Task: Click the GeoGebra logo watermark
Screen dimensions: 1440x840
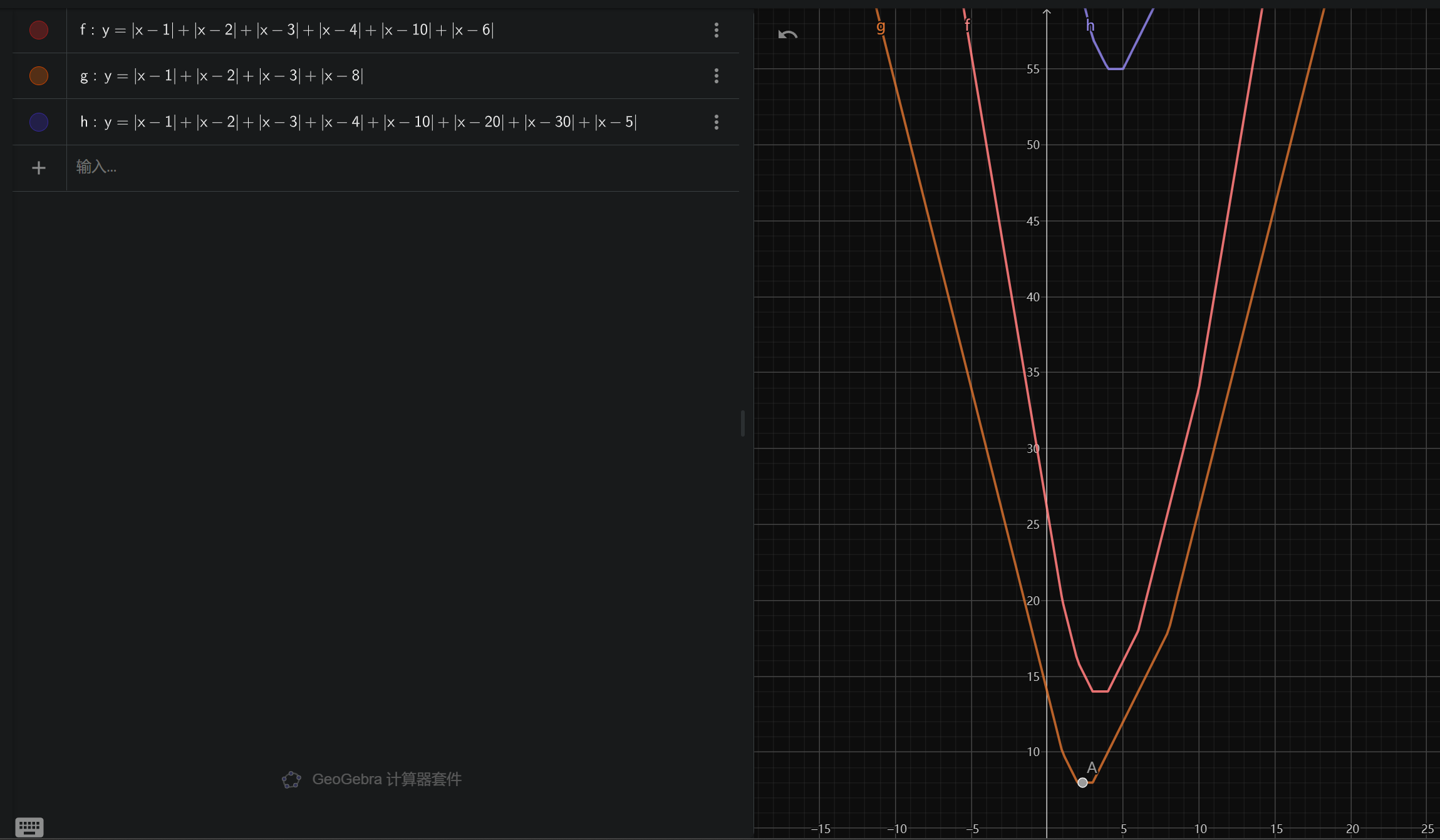Action: (291, 780)
